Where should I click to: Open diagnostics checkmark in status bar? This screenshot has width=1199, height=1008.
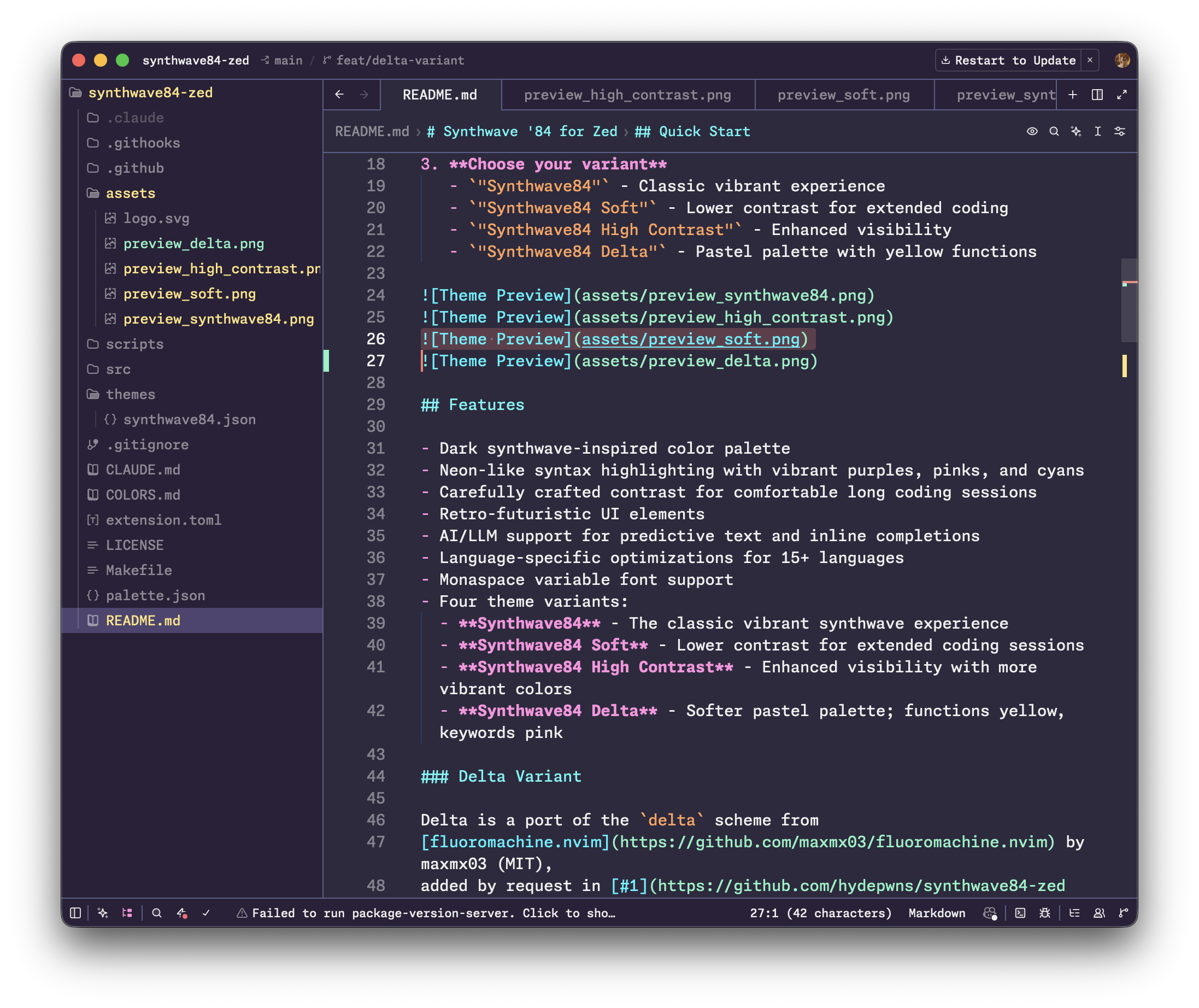(x=206, y=913)
